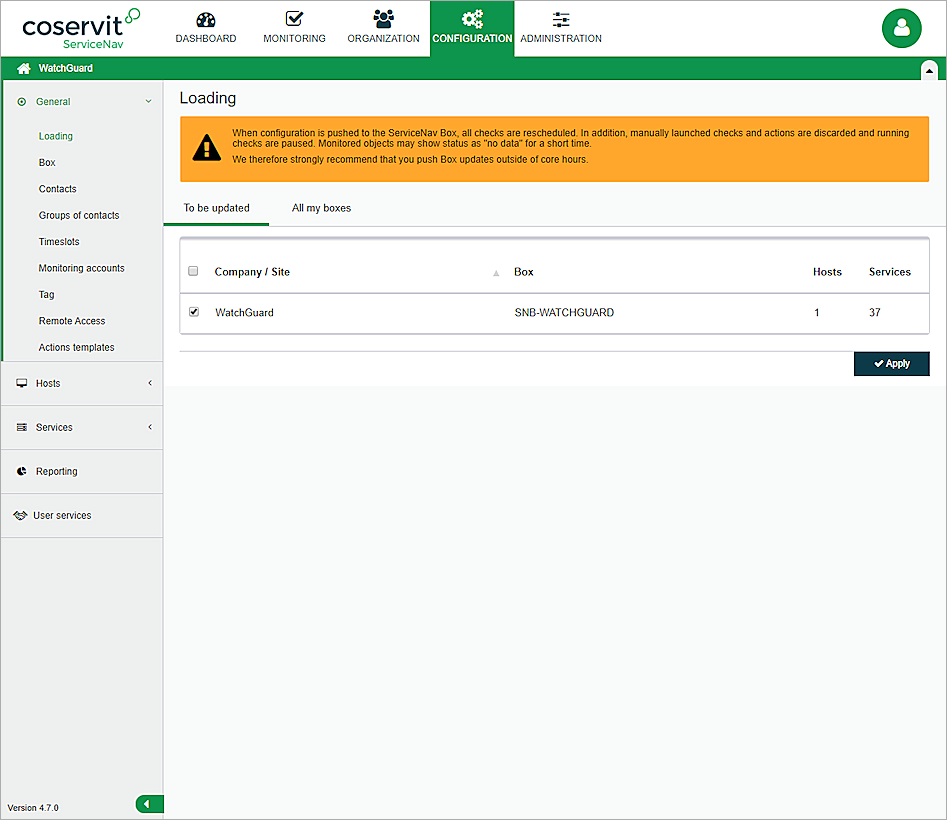Viewport: 947px width, 820px height.
Task: Open the Dashboard gauge icon
Action: click(205, 19)
